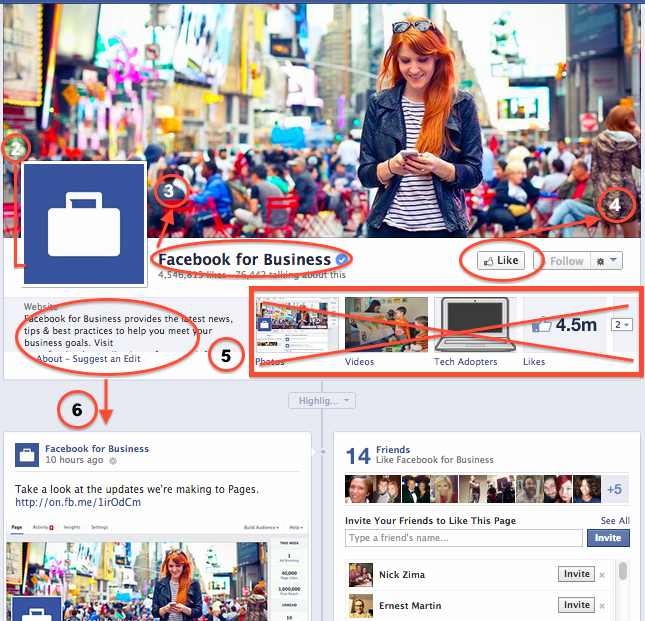Expand the '2' more-apps dropdown

tap(622, 324)
